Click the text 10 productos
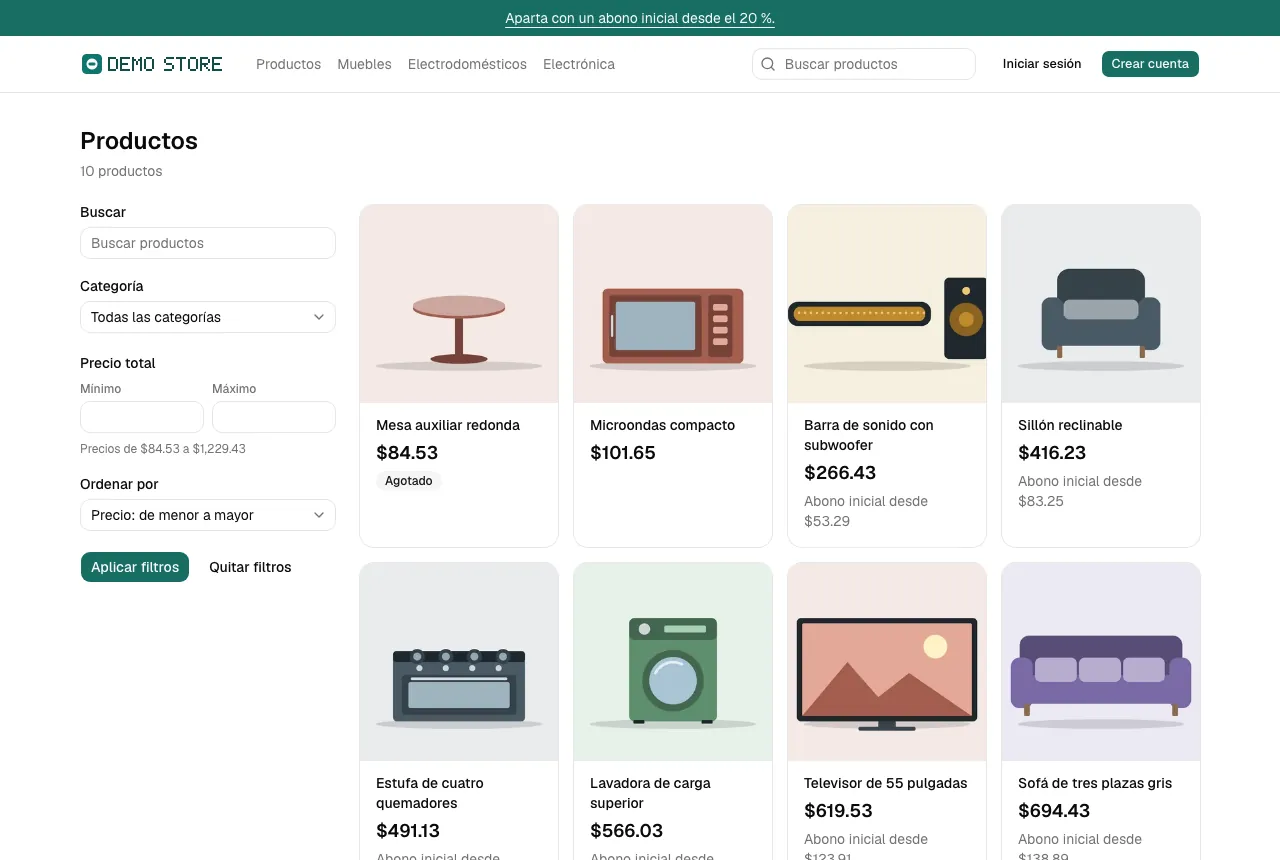The image size is (1280, 860). click(121, 171)
